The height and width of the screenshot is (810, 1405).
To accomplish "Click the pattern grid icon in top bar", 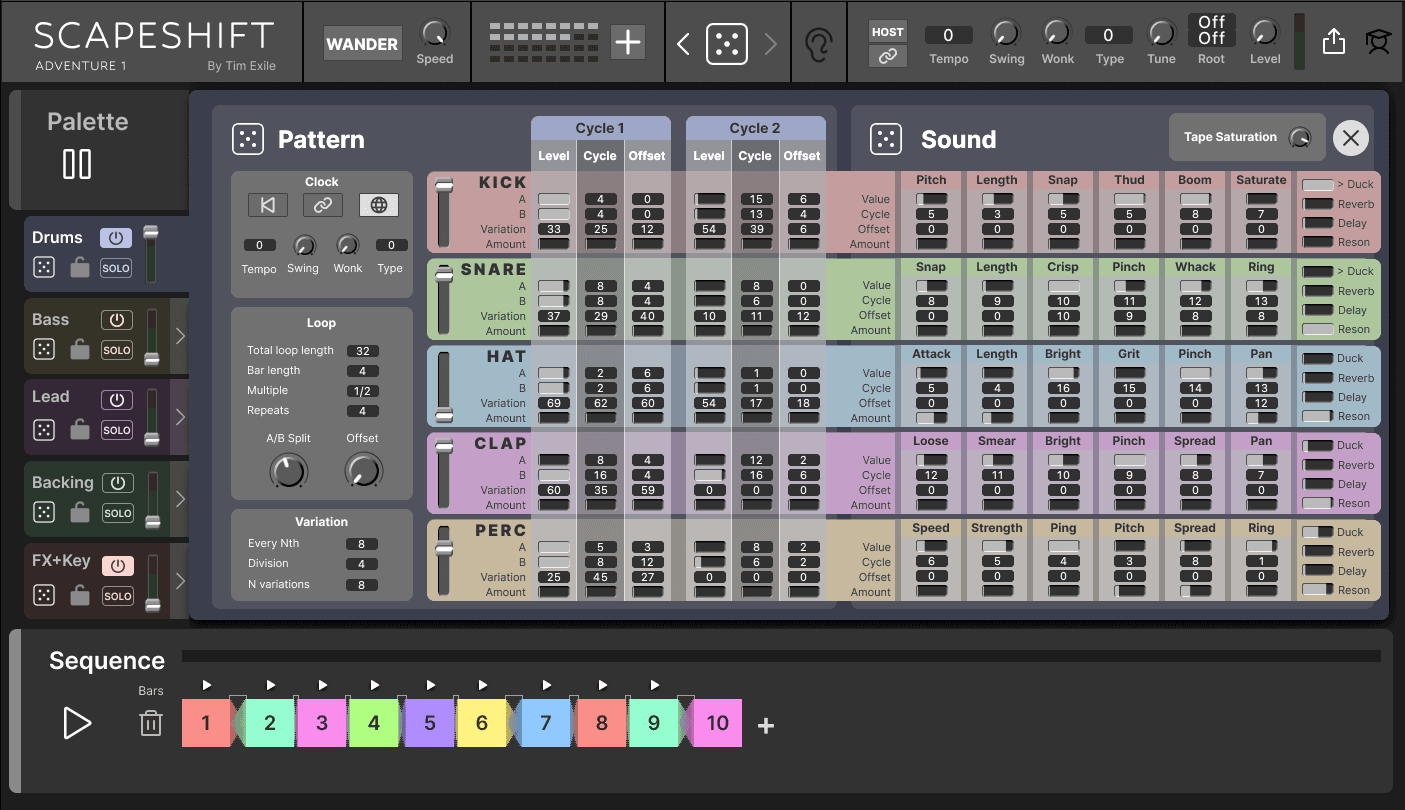I will (544, 41).
